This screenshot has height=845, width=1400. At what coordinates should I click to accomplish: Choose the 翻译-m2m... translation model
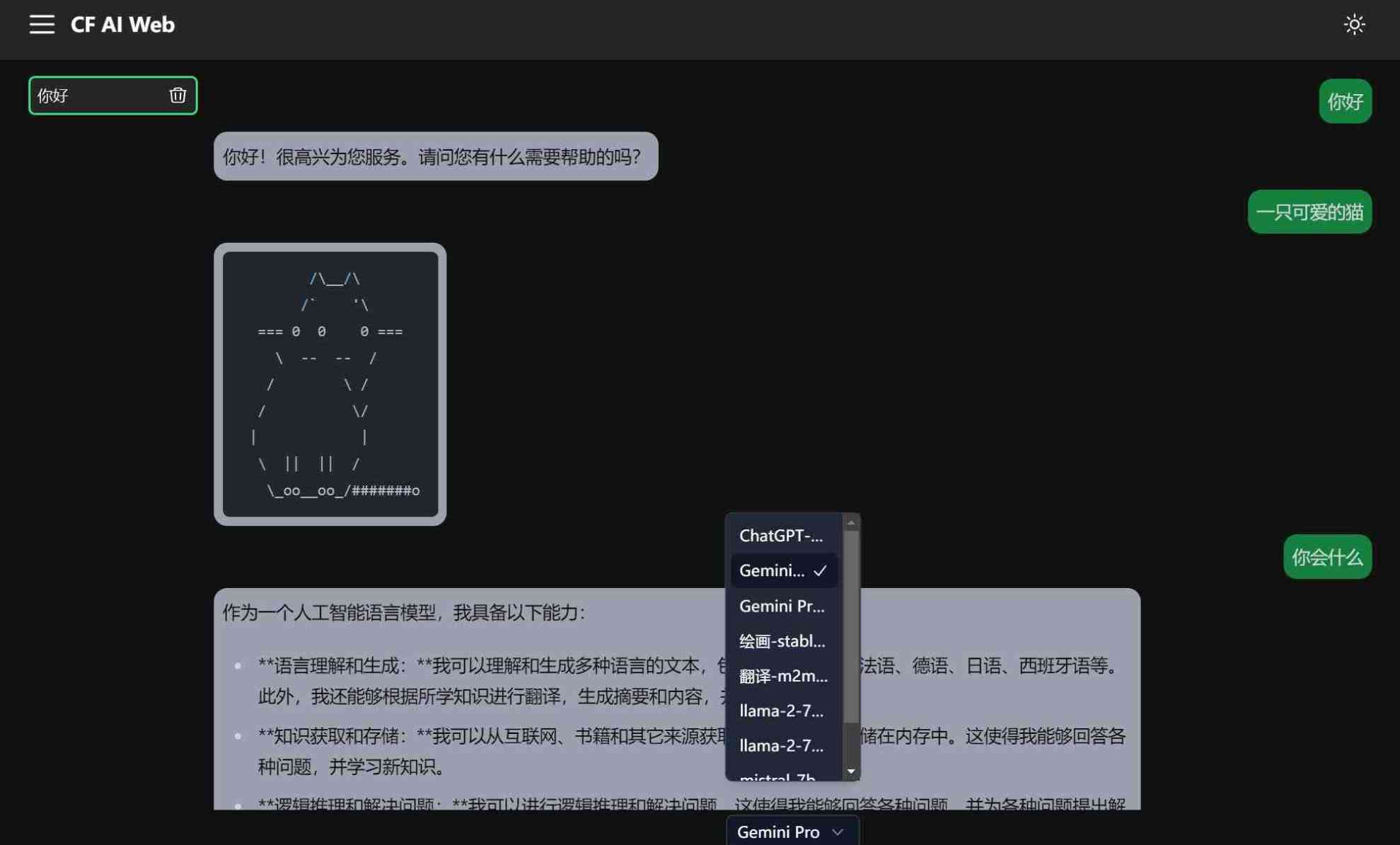coord(783,676)
